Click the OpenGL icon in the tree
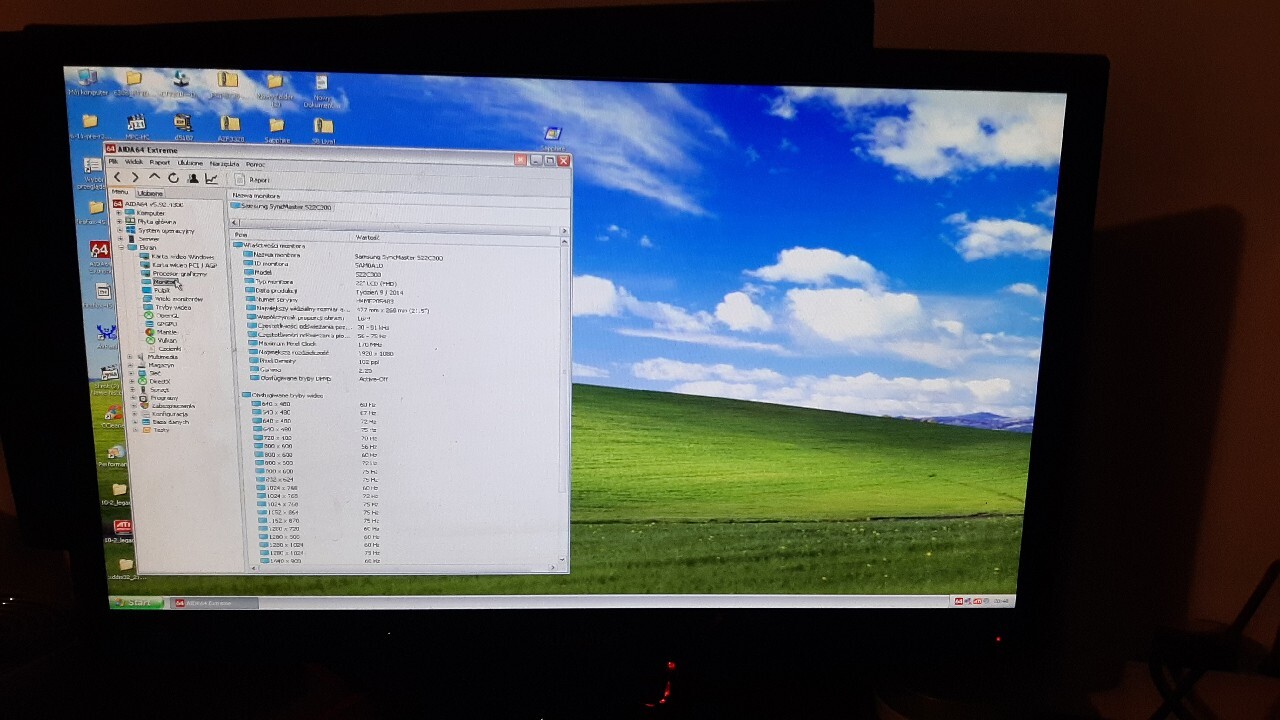The width and height of the screenshot is (1280, 720). 148,316
